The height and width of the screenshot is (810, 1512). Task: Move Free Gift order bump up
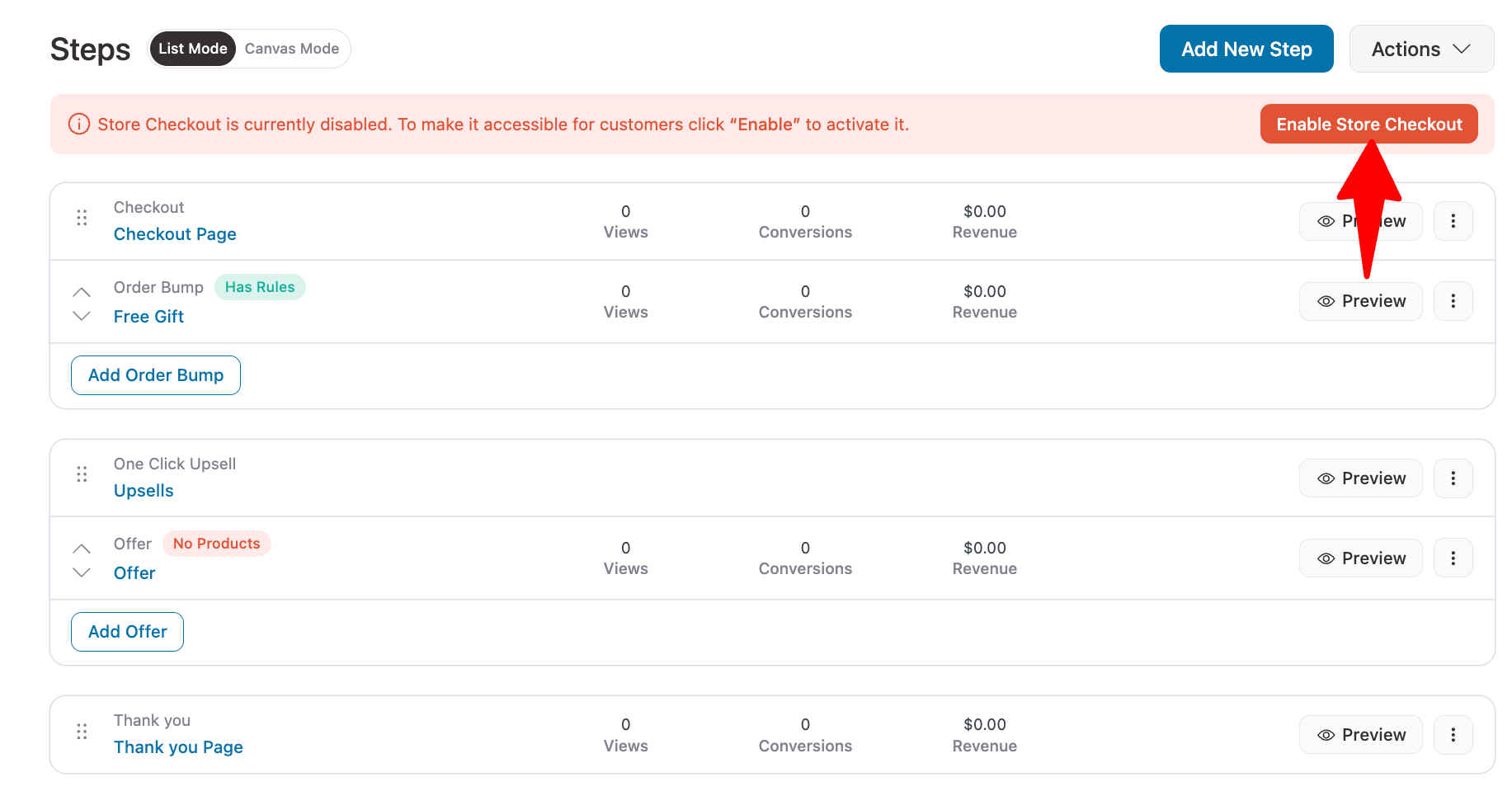82,292
